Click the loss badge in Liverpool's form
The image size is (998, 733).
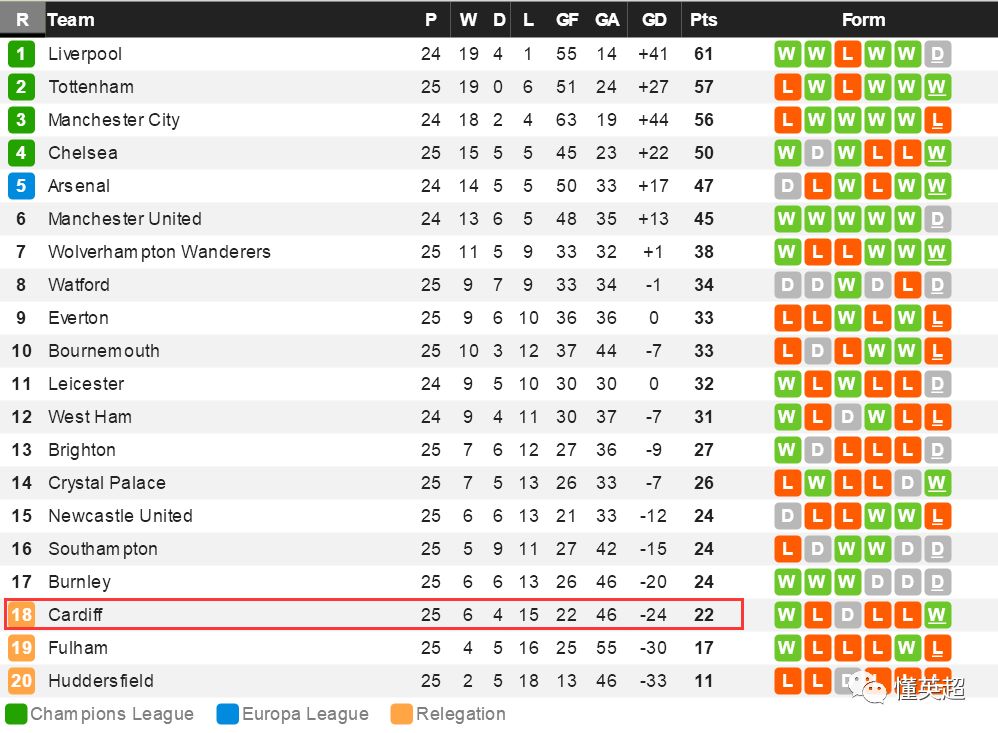pyautogui.click(x=847, y=54)
